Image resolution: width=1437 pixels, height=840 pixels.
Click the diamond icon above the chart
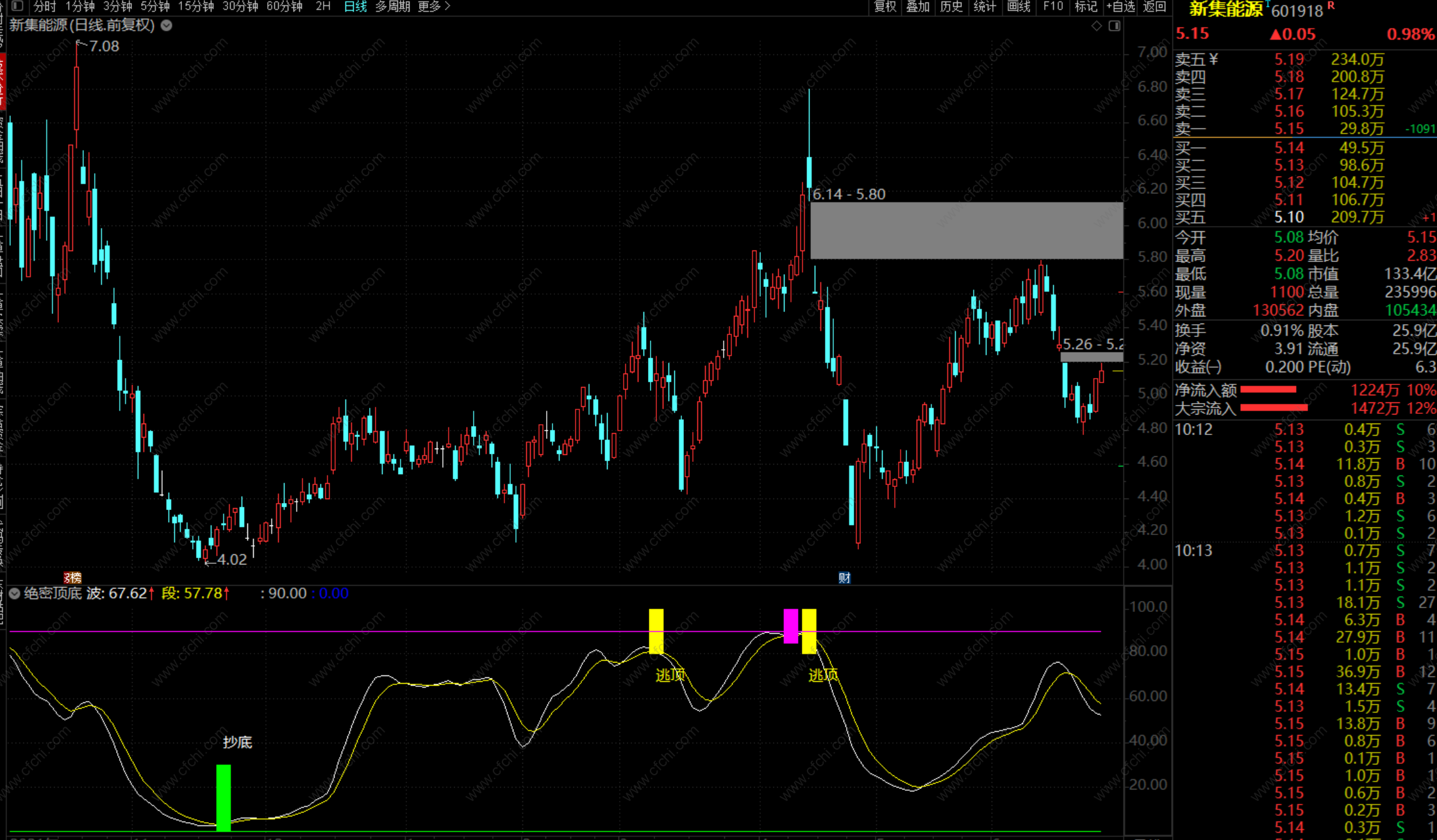click(x=1097, y=26)
